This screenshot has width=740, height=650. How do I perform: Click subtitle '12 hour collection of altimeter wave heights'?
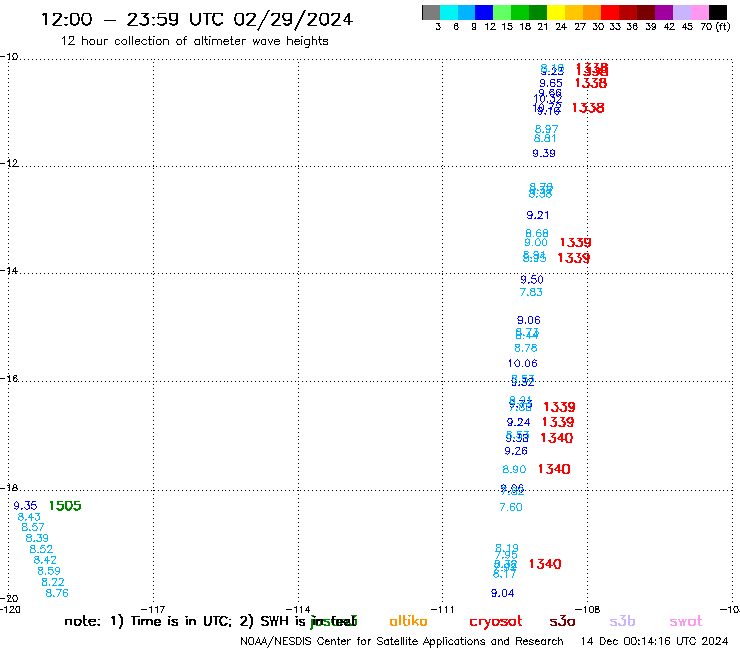click(194, 41)
